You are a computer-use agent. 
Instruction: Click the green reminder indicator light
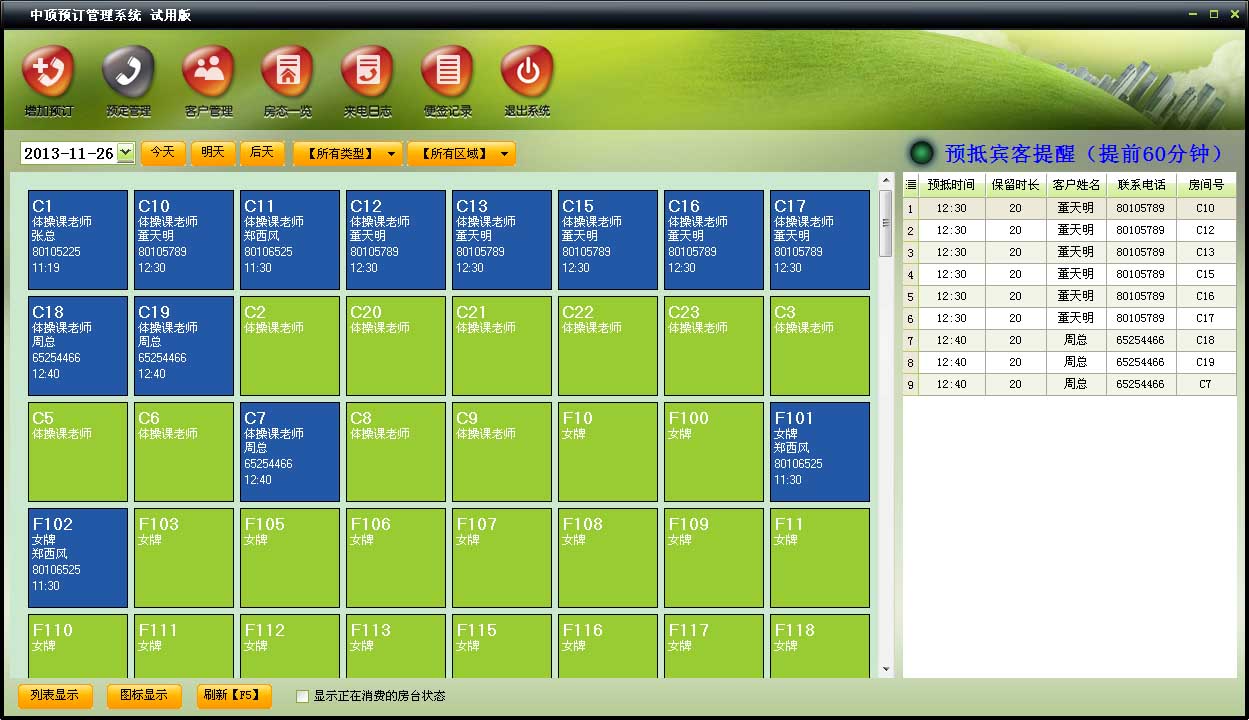[x=921, y=153]
